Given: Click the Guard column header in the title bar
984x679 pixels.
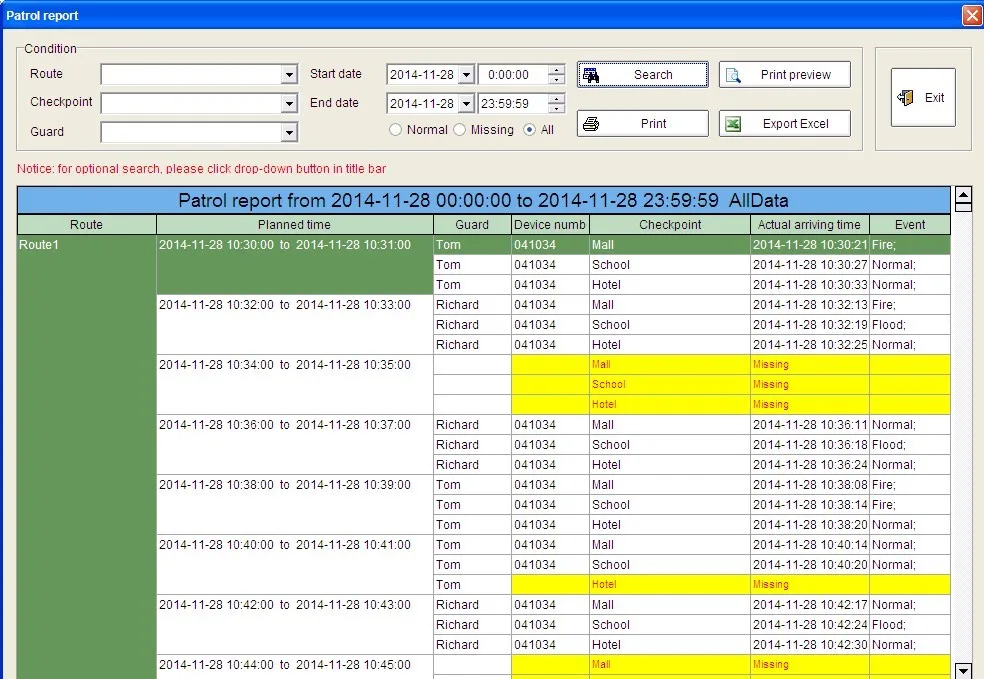Looking at the screenshot, I should (471, 224).
